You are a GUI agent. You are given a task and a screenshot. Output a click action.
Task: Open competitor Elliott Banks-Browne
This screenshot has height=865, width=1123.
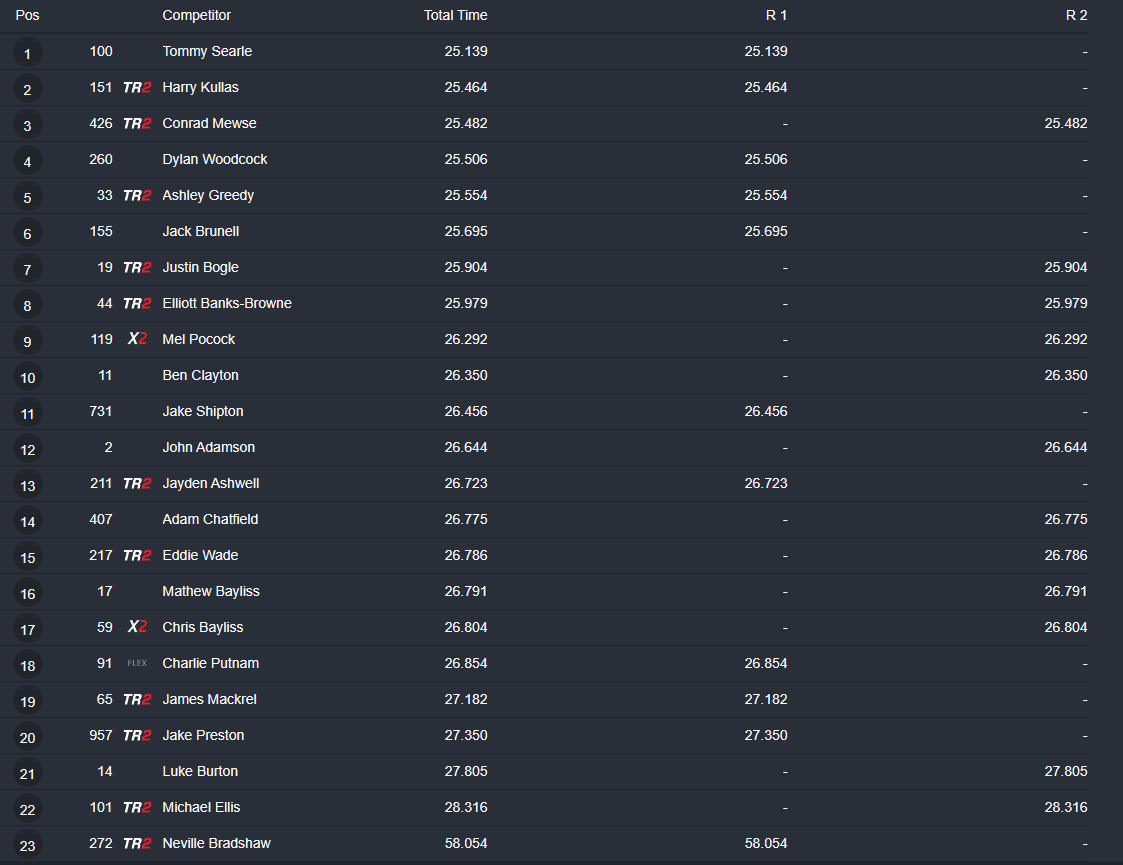227,304
